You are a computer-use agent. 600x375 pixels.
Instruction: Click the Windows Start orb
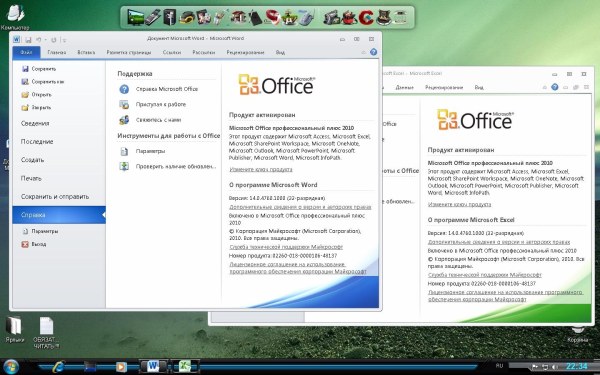point(10,367)
